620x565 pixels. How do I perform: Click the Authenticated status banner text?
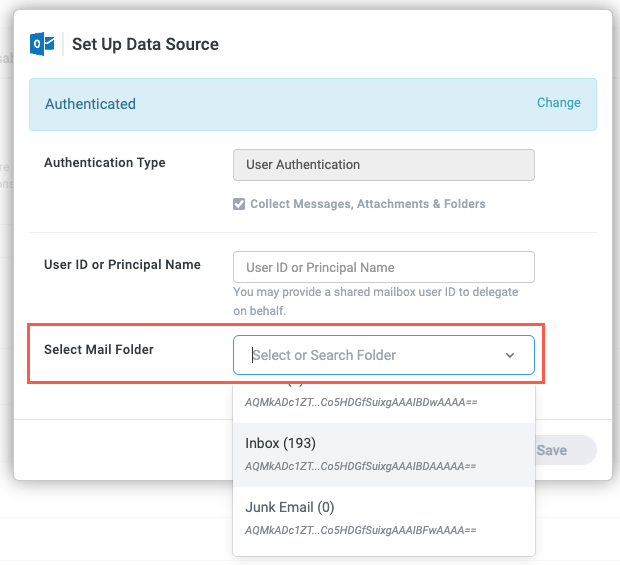click(x=90, y=104)
